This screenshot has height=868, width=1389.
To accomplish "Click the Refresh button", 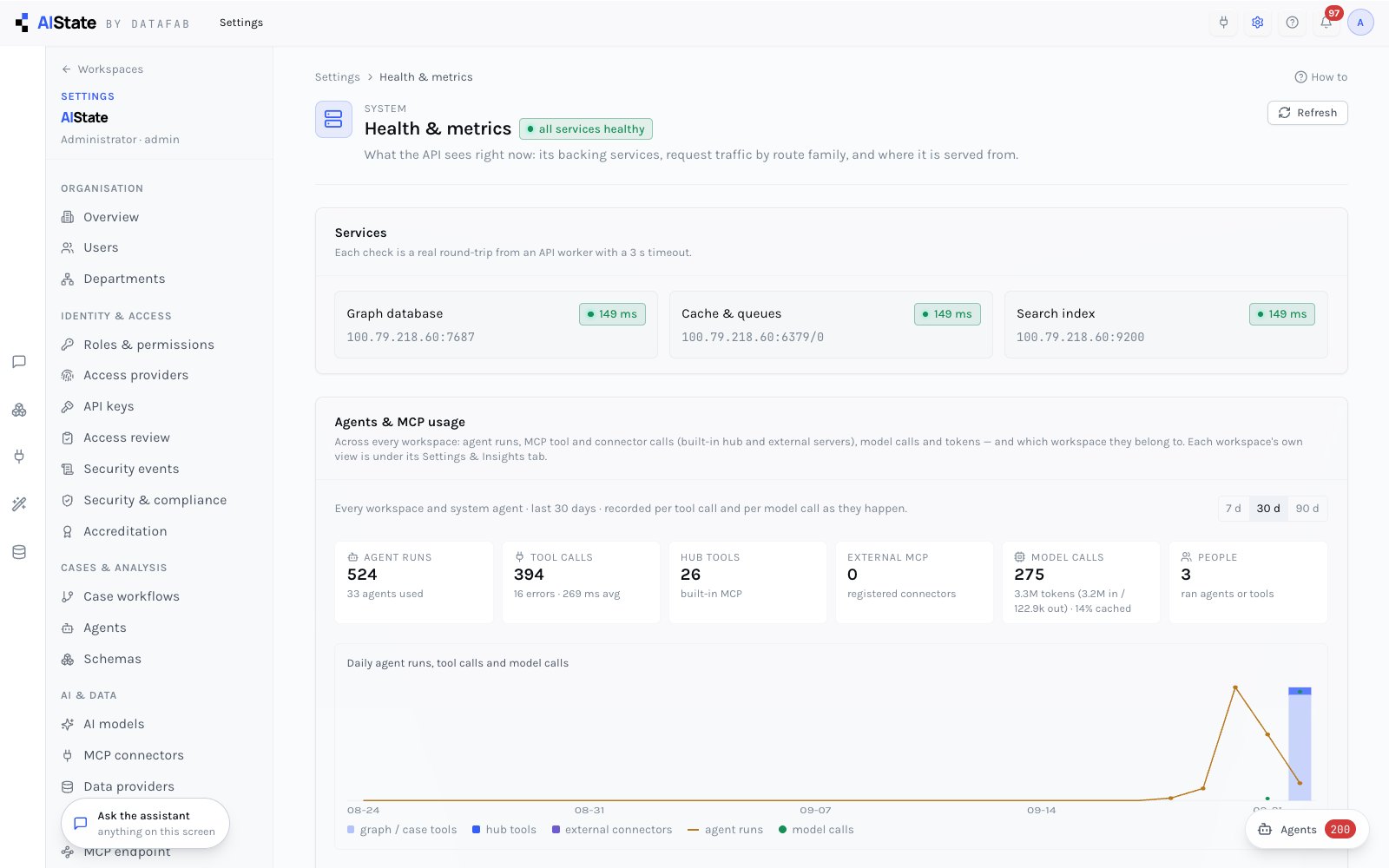I will pyautogui.click(x=1307, y=113).
